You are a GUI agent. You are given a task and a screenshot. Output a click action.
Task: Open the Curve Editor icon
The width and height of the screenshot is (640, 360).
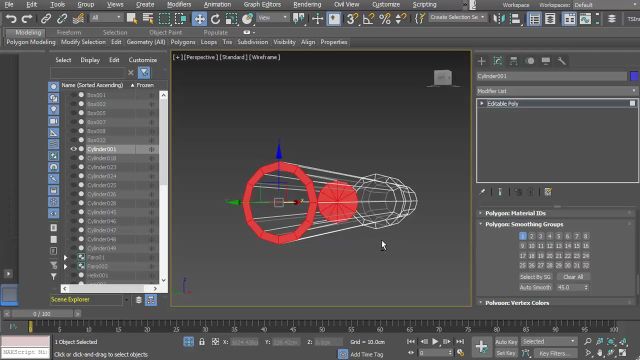coord(585,19)
